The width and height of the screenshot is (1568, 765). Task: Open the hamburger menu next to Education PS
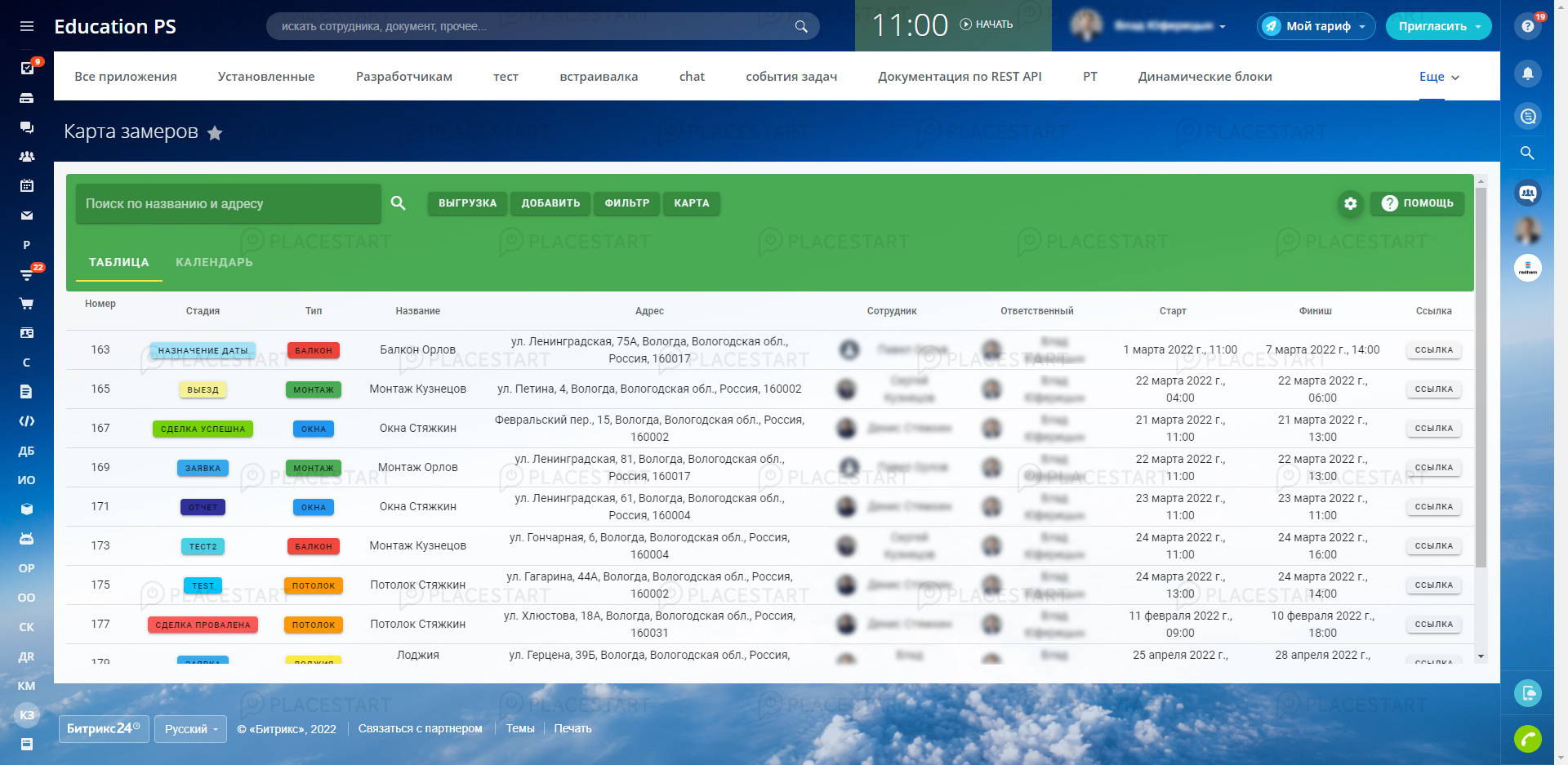27,26
